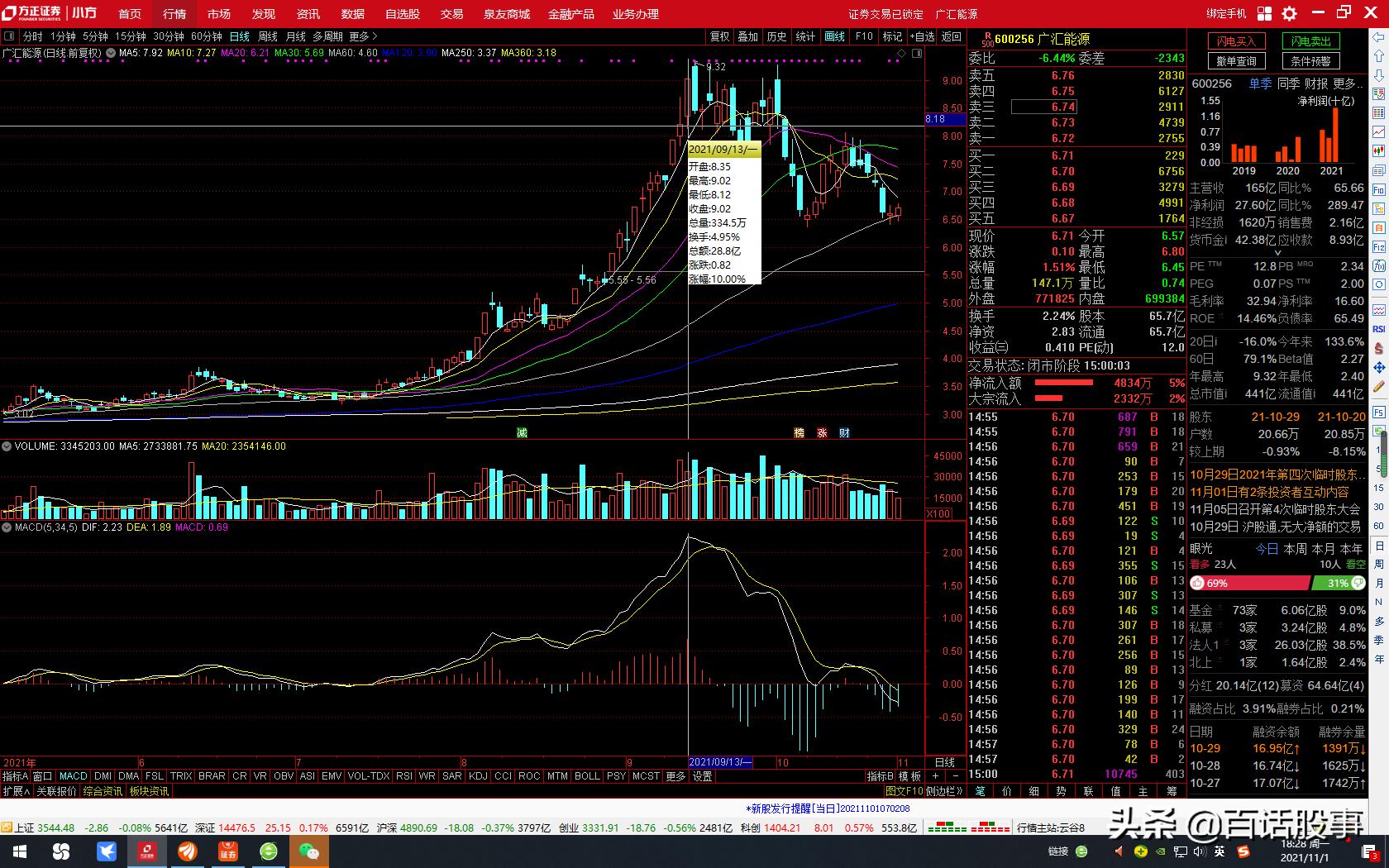1389x868 pixels.
Task: Toggle the 画线 drawing tool
Action: [834, 36]
